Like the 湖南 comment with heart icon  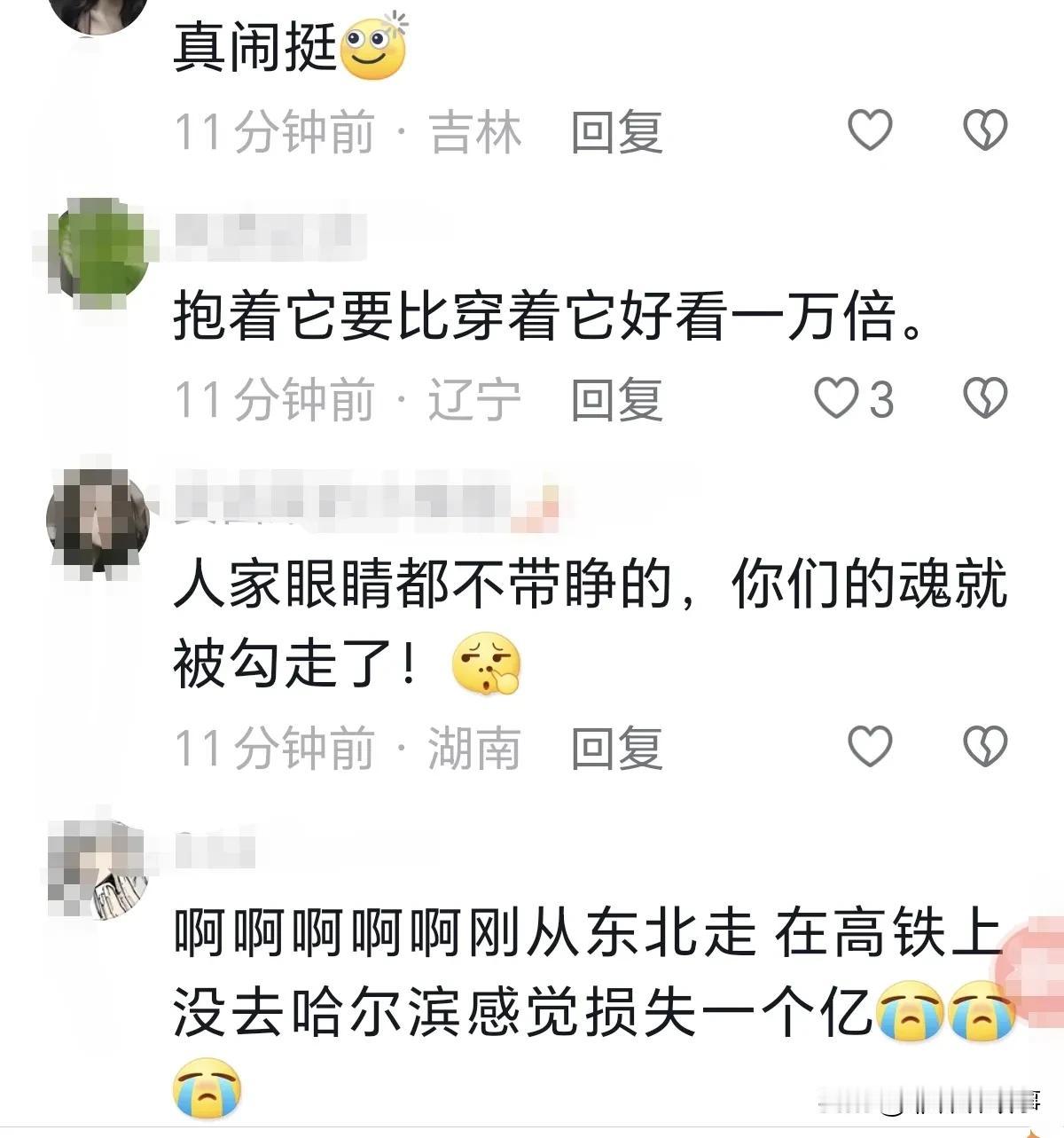point(870,746)
